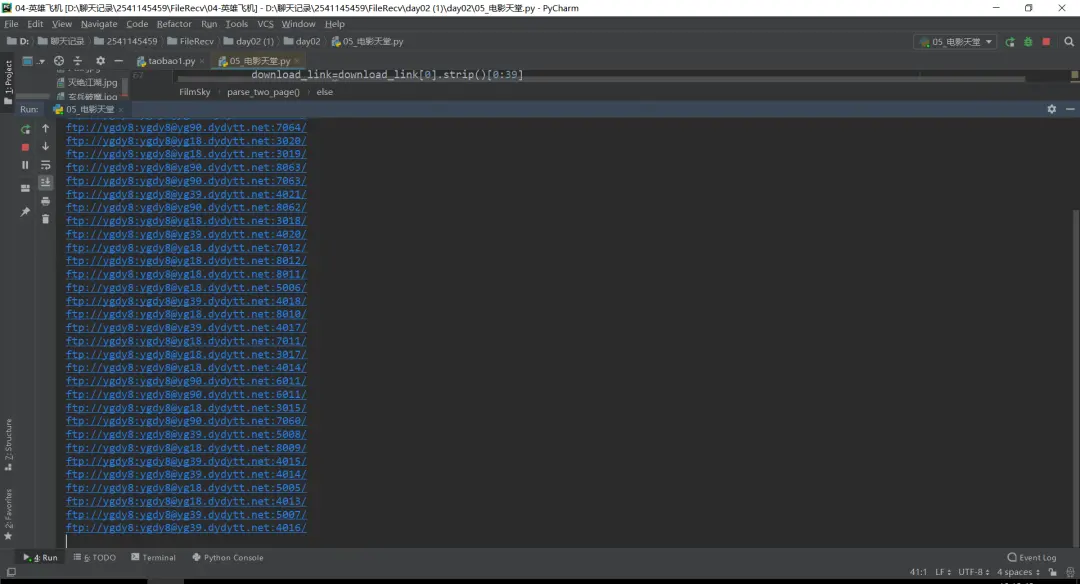Open the link ending in yg90.dydytt.net:7060/

coord(186,421)
